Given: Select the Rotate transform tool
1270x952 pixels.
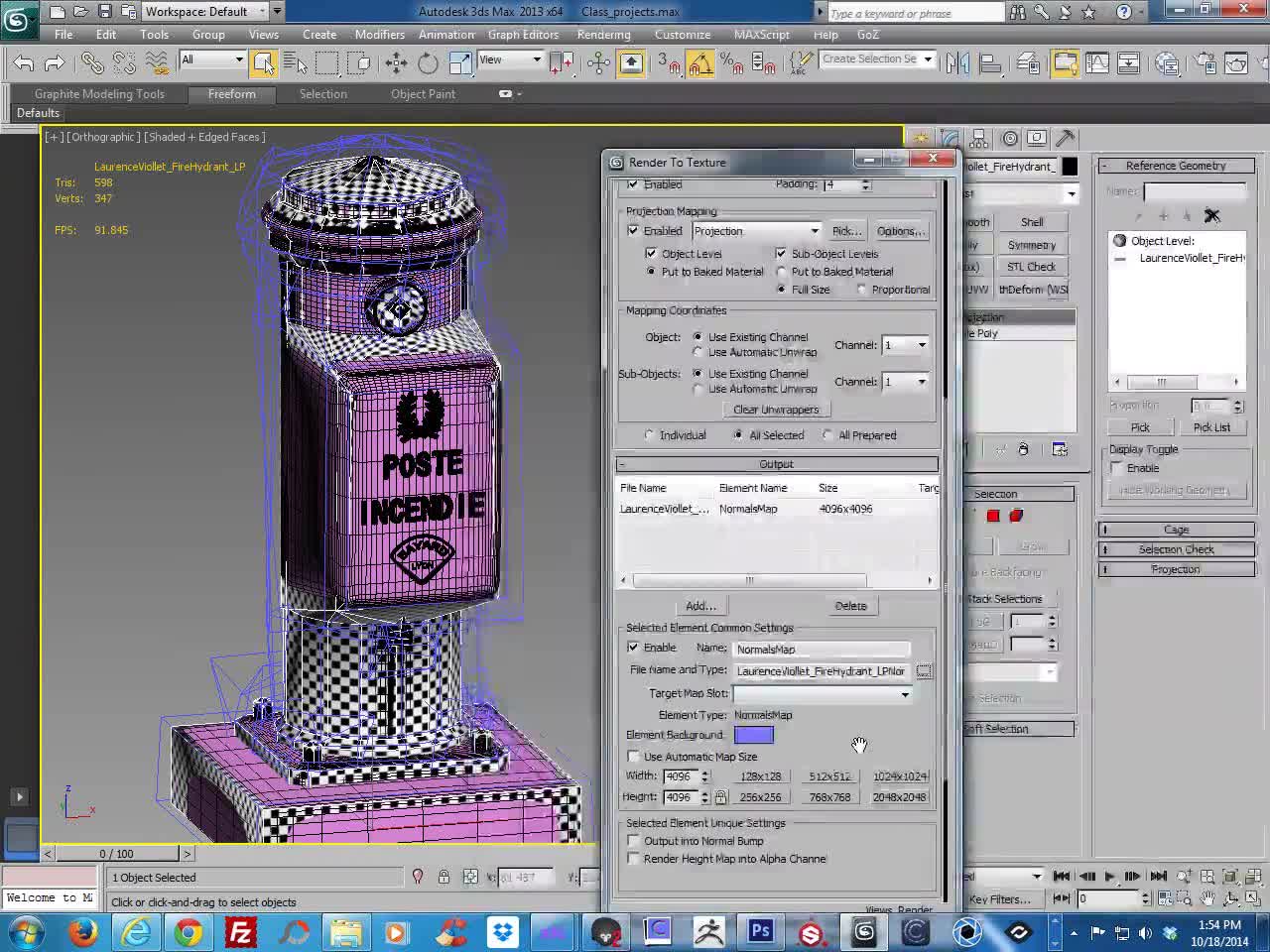Looking at the screenshot, I should click(x=428, y=63).
